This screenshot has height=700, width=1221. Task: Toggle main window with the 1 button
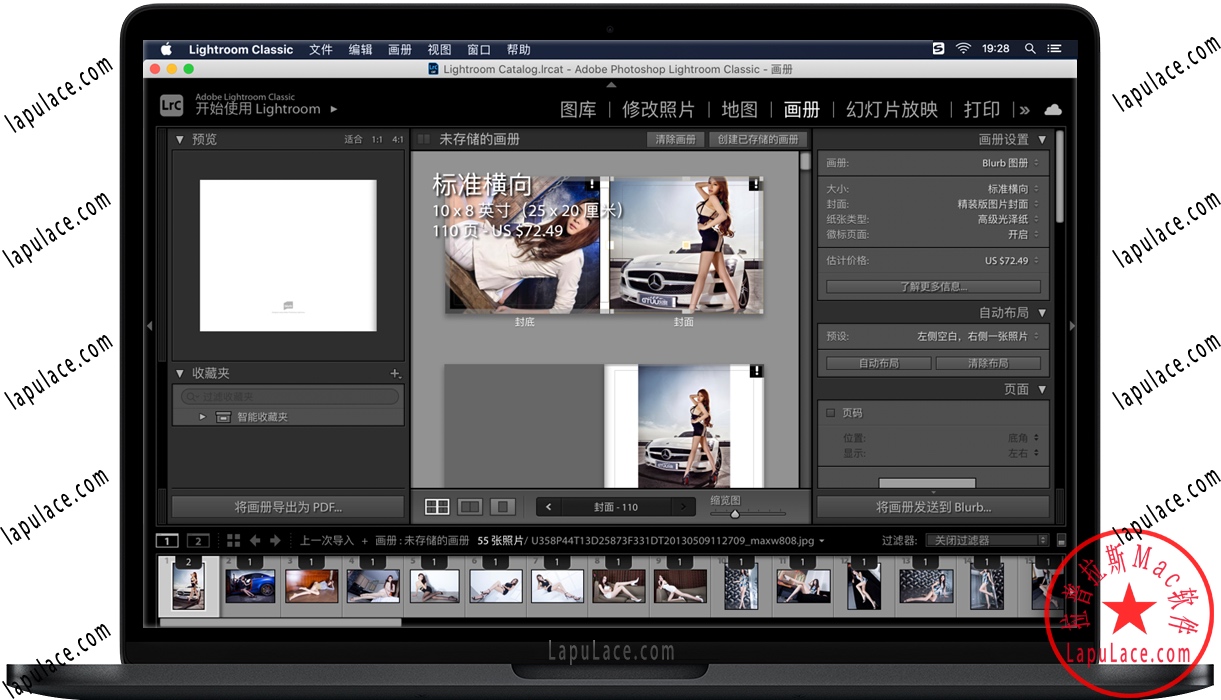point(167,540)
